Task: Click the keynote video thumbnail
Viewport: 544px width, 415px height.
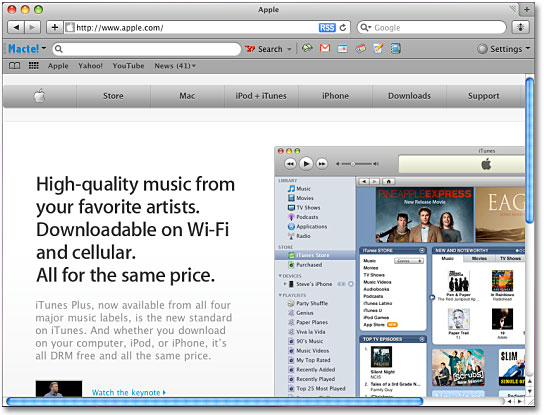Action: click(x=59, y=389)
